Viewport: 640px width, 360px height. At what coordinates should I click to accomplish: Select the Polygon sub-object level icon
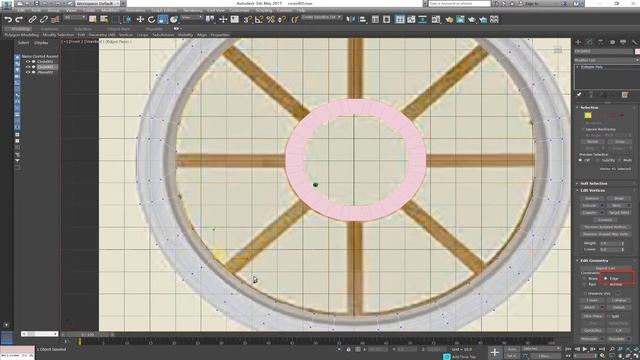pos(613,116)
